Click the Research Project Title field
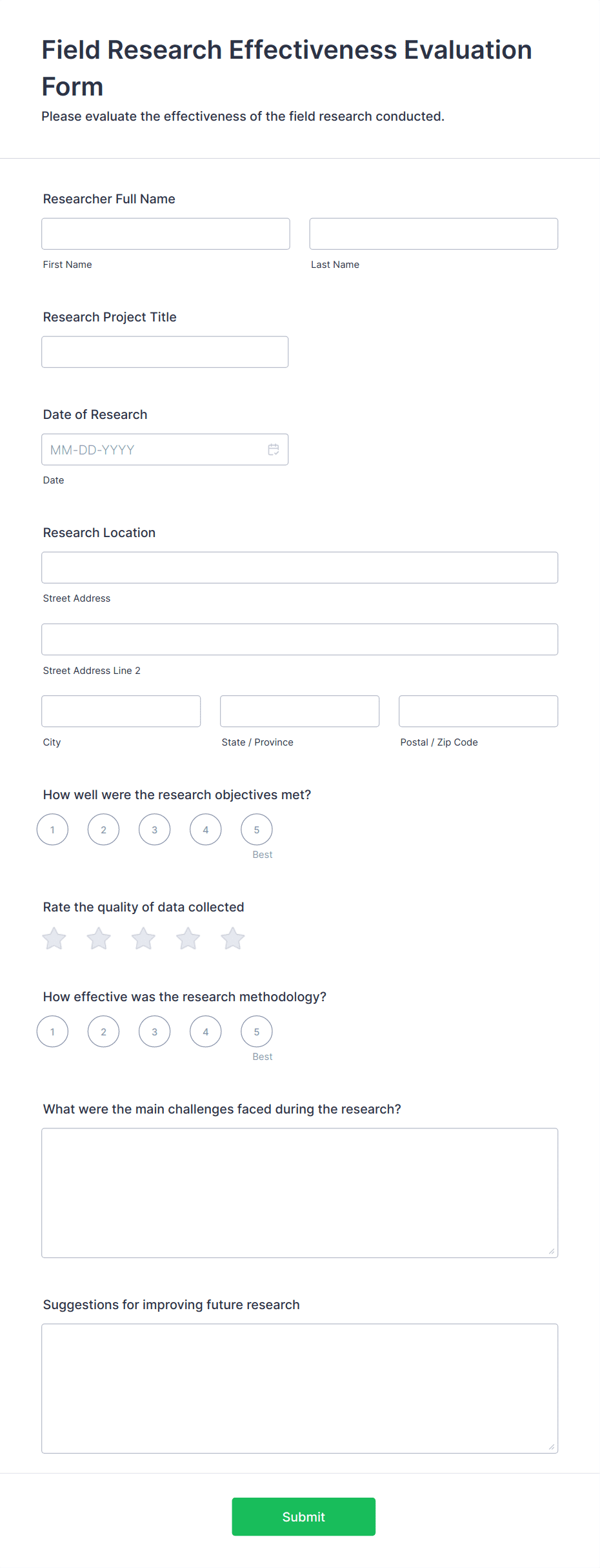The width and height of the screenshot is (600, 1568). coord(165,352)
